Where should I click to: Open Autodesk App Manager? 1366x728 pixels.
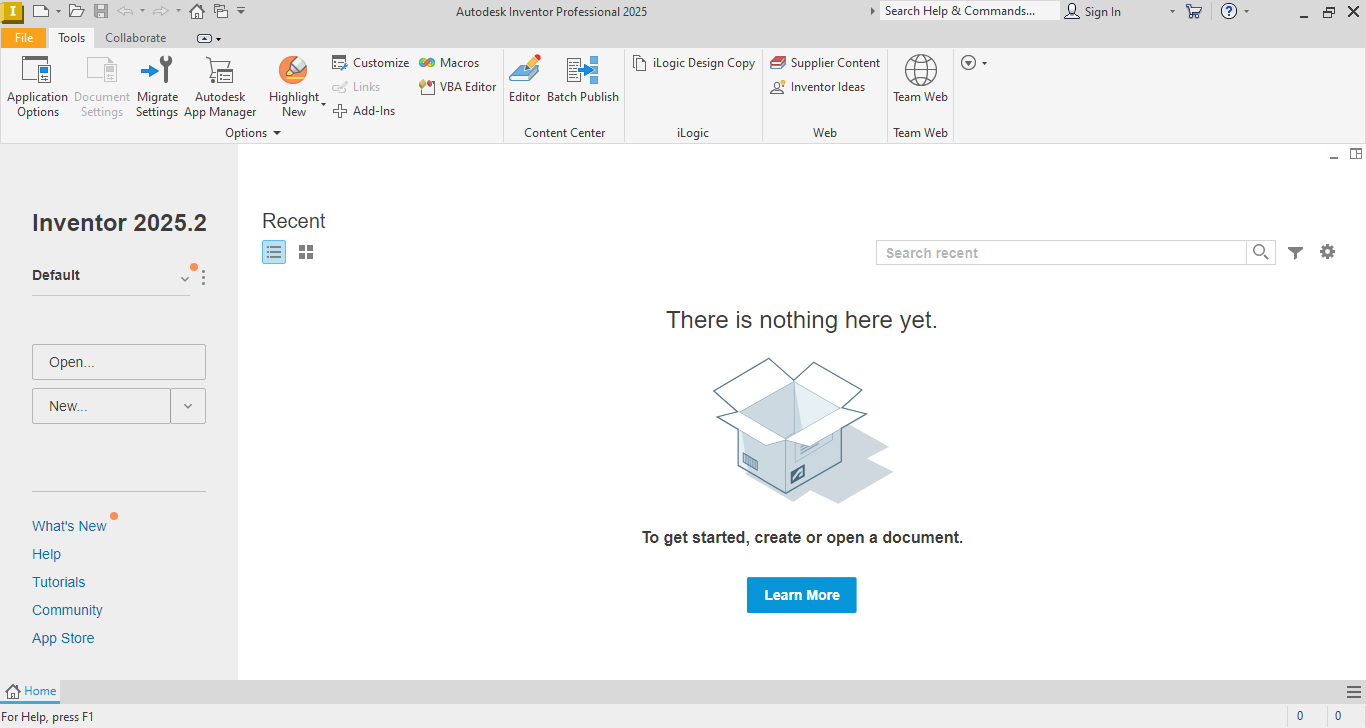(220, 86)
